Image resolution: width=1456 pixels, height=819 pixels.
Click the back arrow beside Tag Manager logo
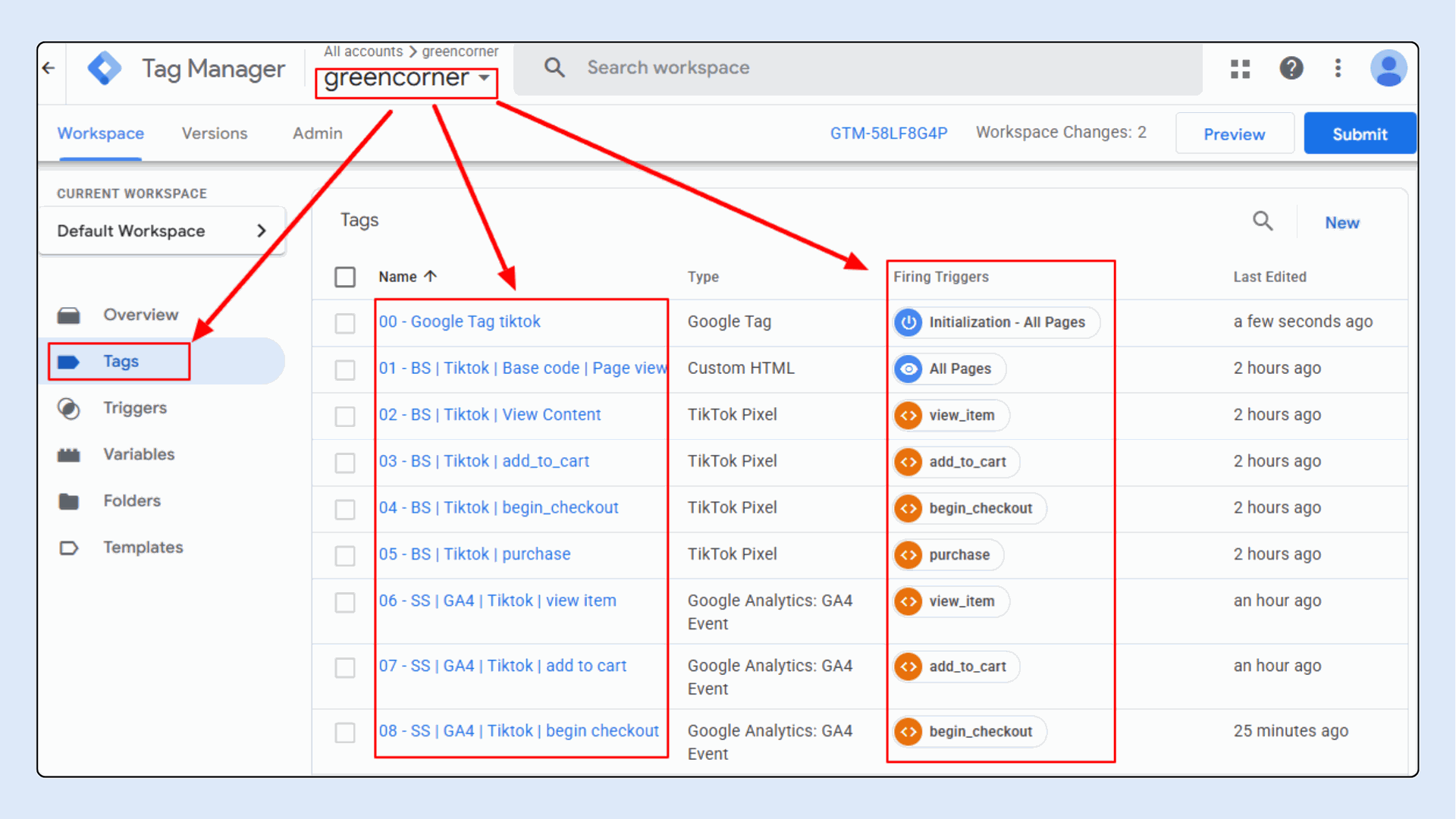(49, 68)
